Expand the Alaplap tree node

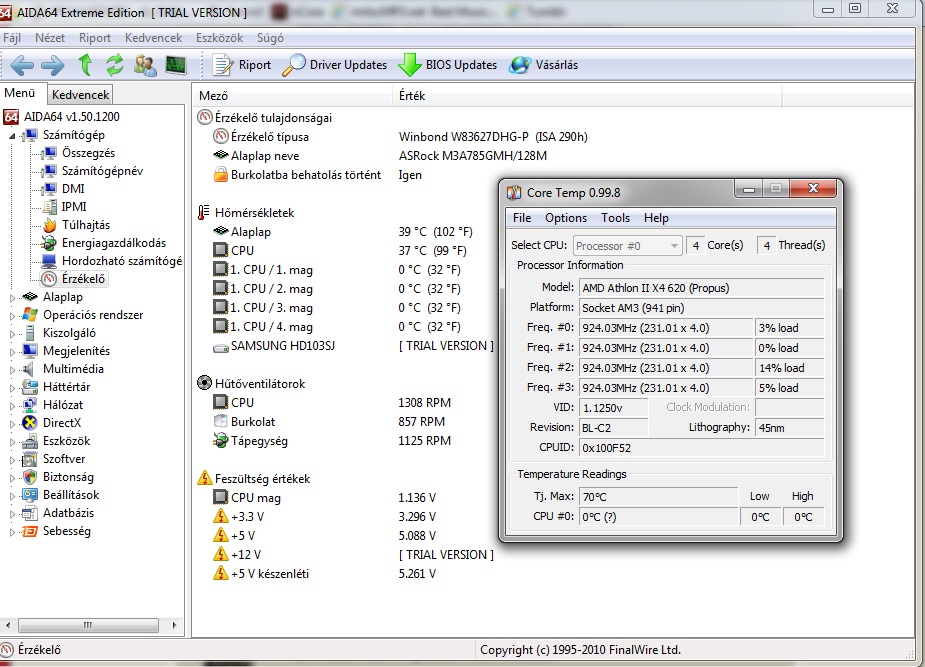[x=12, y=298]
